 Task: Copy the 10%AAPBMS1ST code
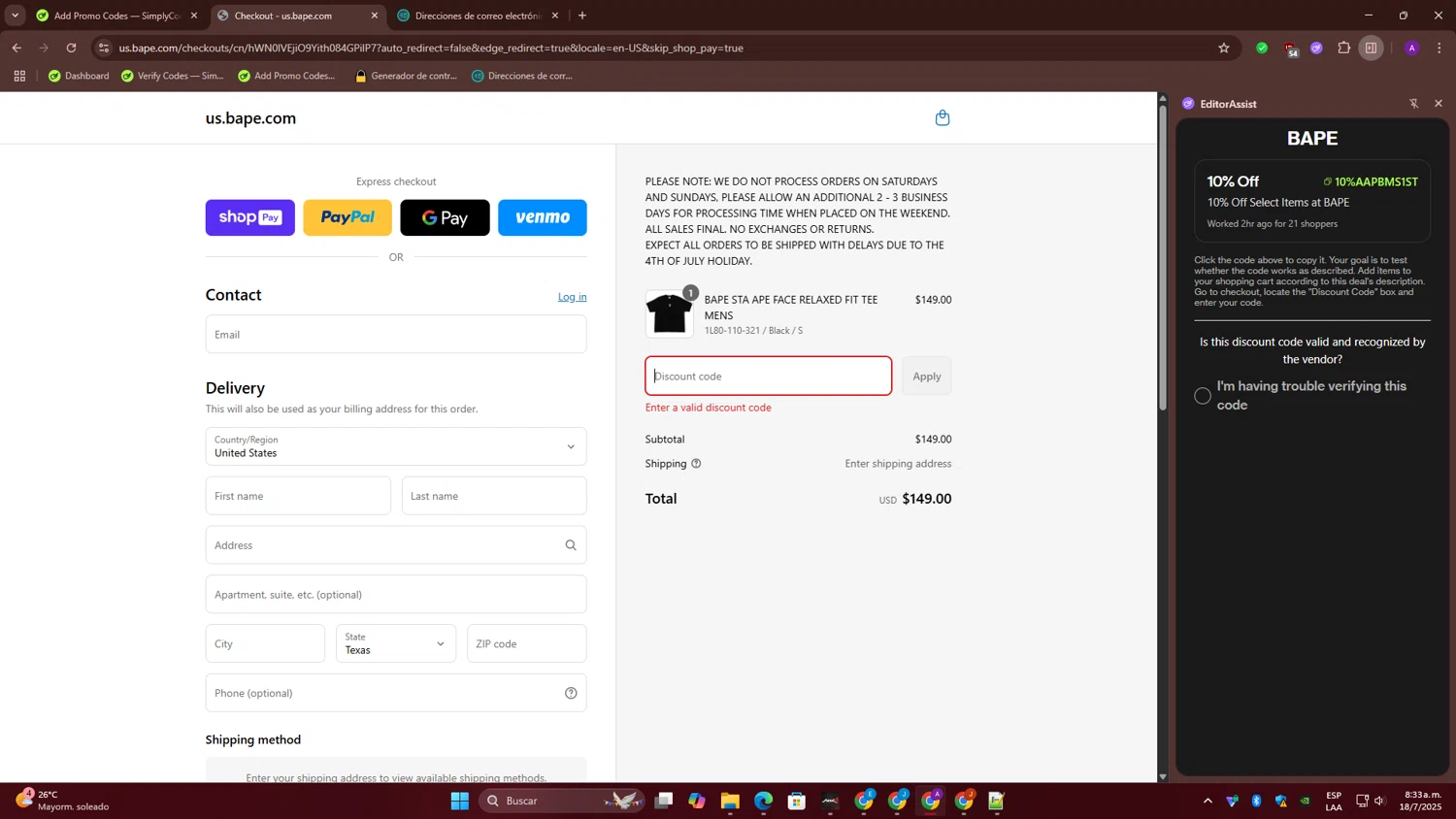[1370, 181]
